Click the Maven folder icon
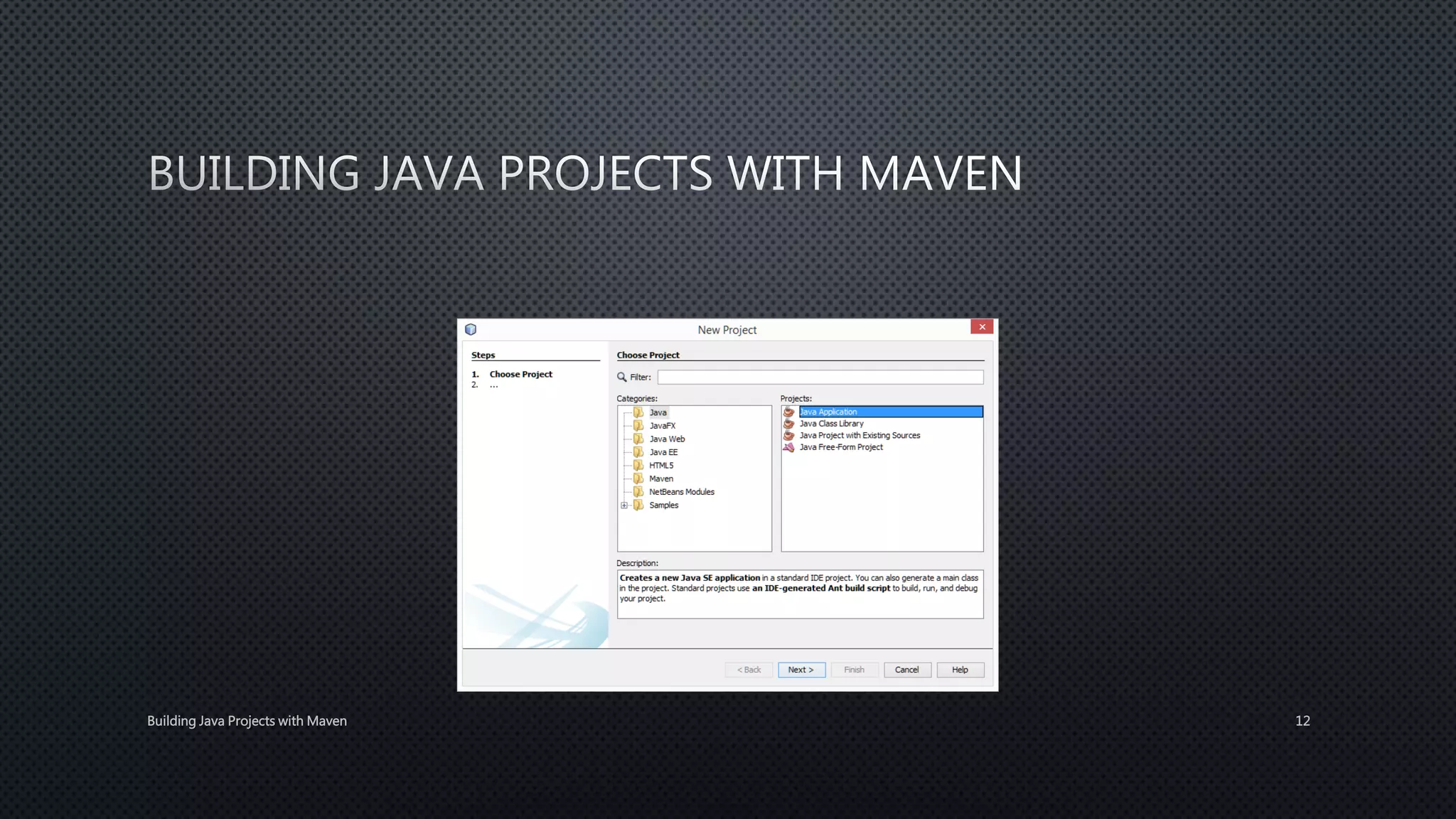This screenshot has height=819, width=1456. (x=638, y=478)
